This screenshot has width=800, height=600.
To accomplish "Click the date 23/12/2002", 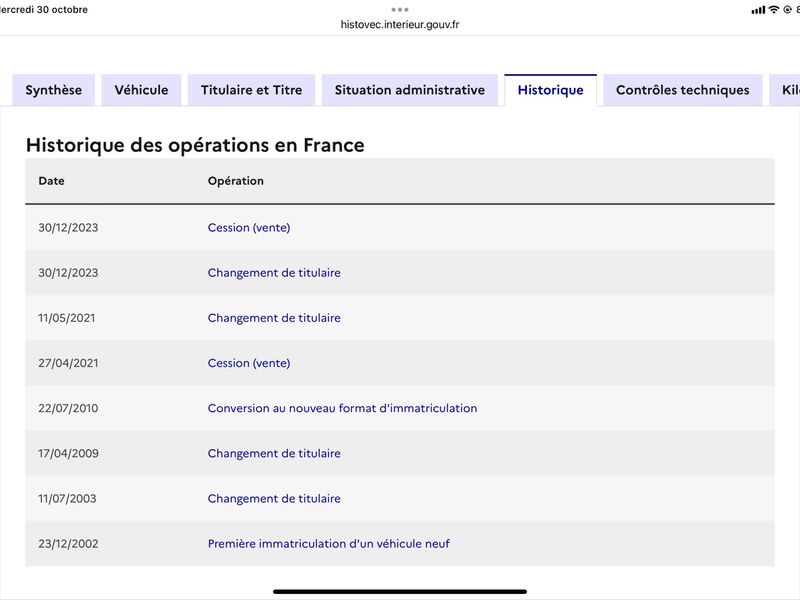I will (x=68, y=544).
